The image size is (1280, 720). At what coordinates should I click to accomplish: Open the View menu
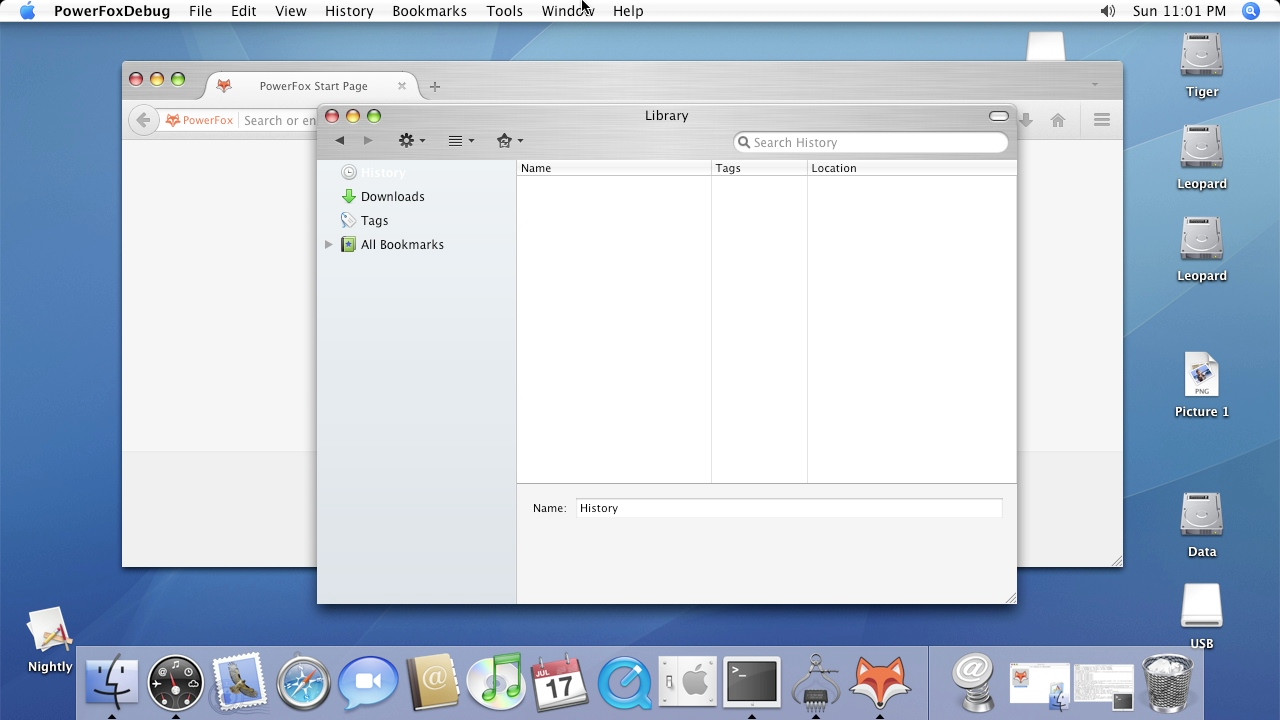(x=291, y=11)
